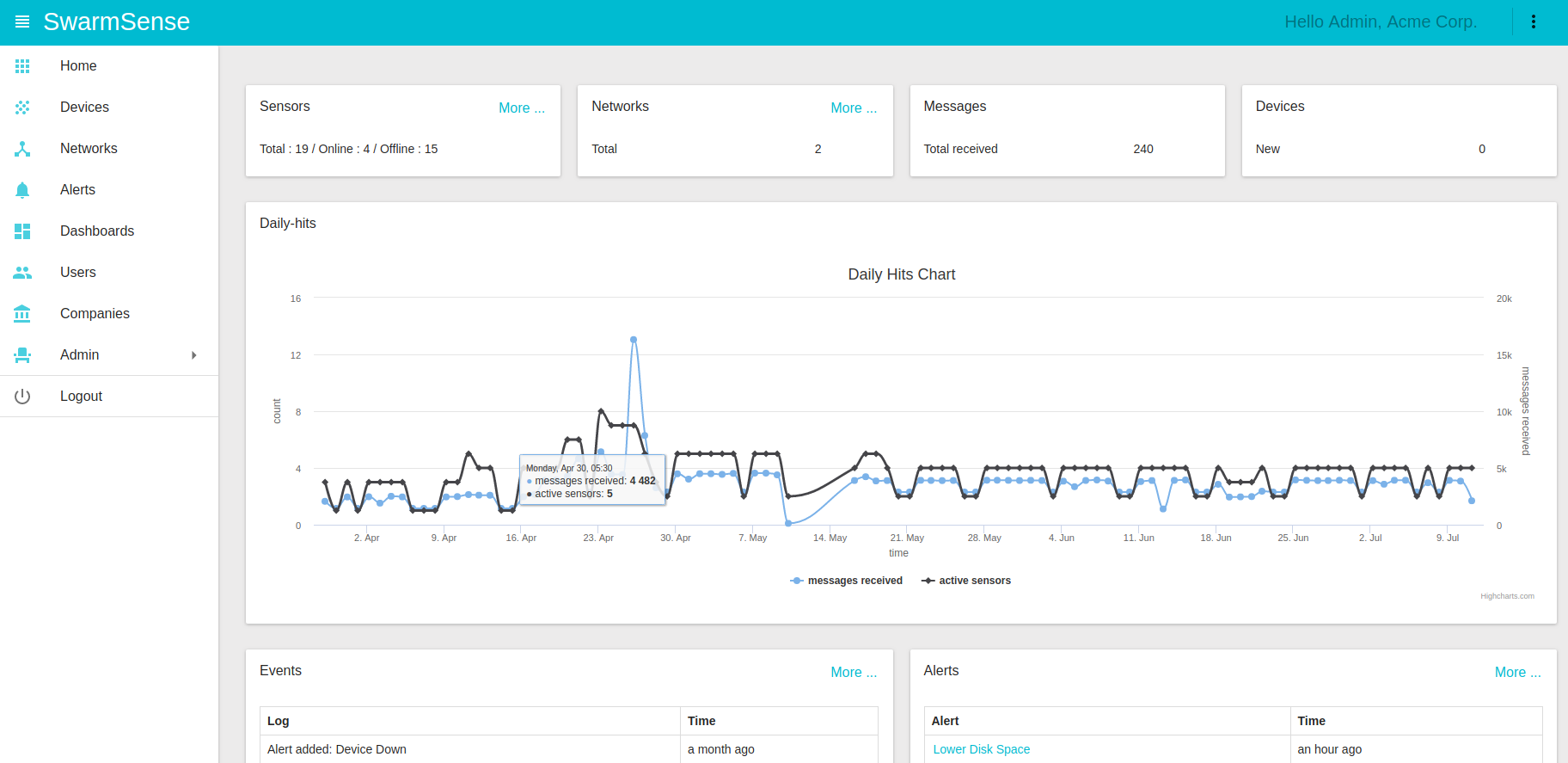
Task: Toggle messages received legend series
Action: (847, 581)
